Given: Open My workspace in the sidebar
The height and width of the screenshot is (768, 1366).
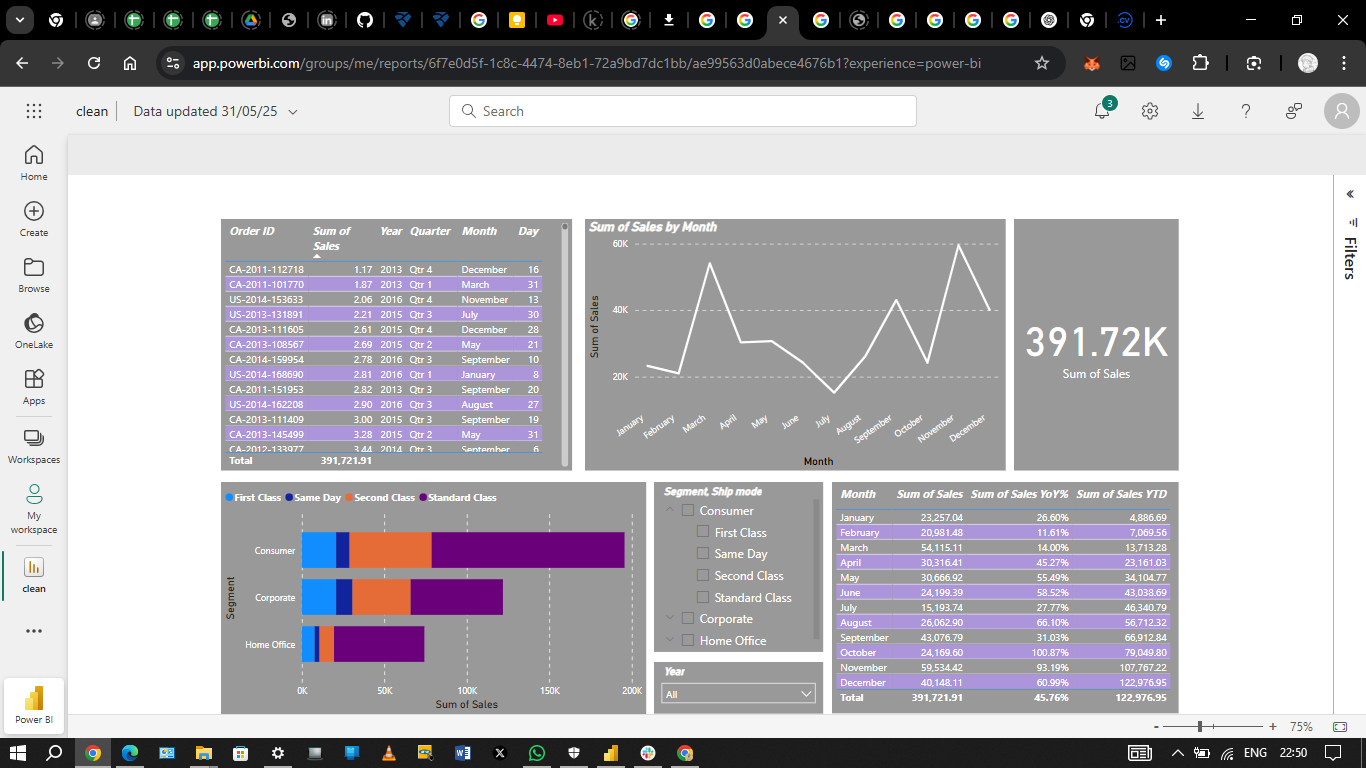Looking at the screenshot, I should pos(34,509).
